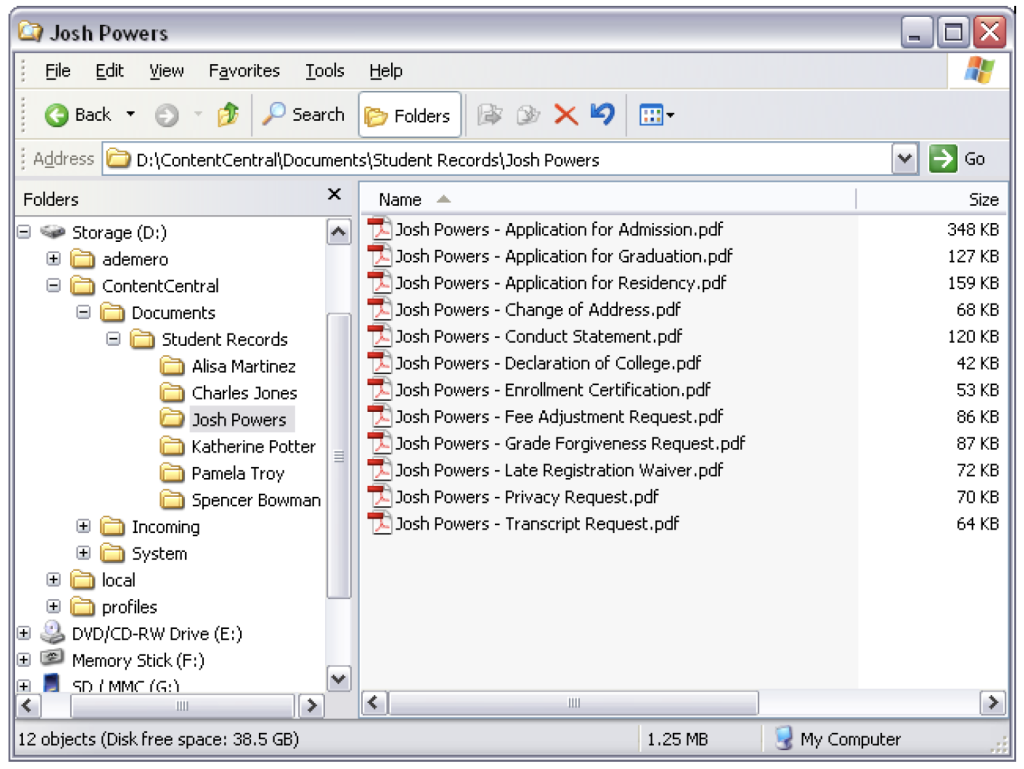Click the Delete (red X) toolbar icon
This screenshot has width=1024, height=769.
pos(565,114)
